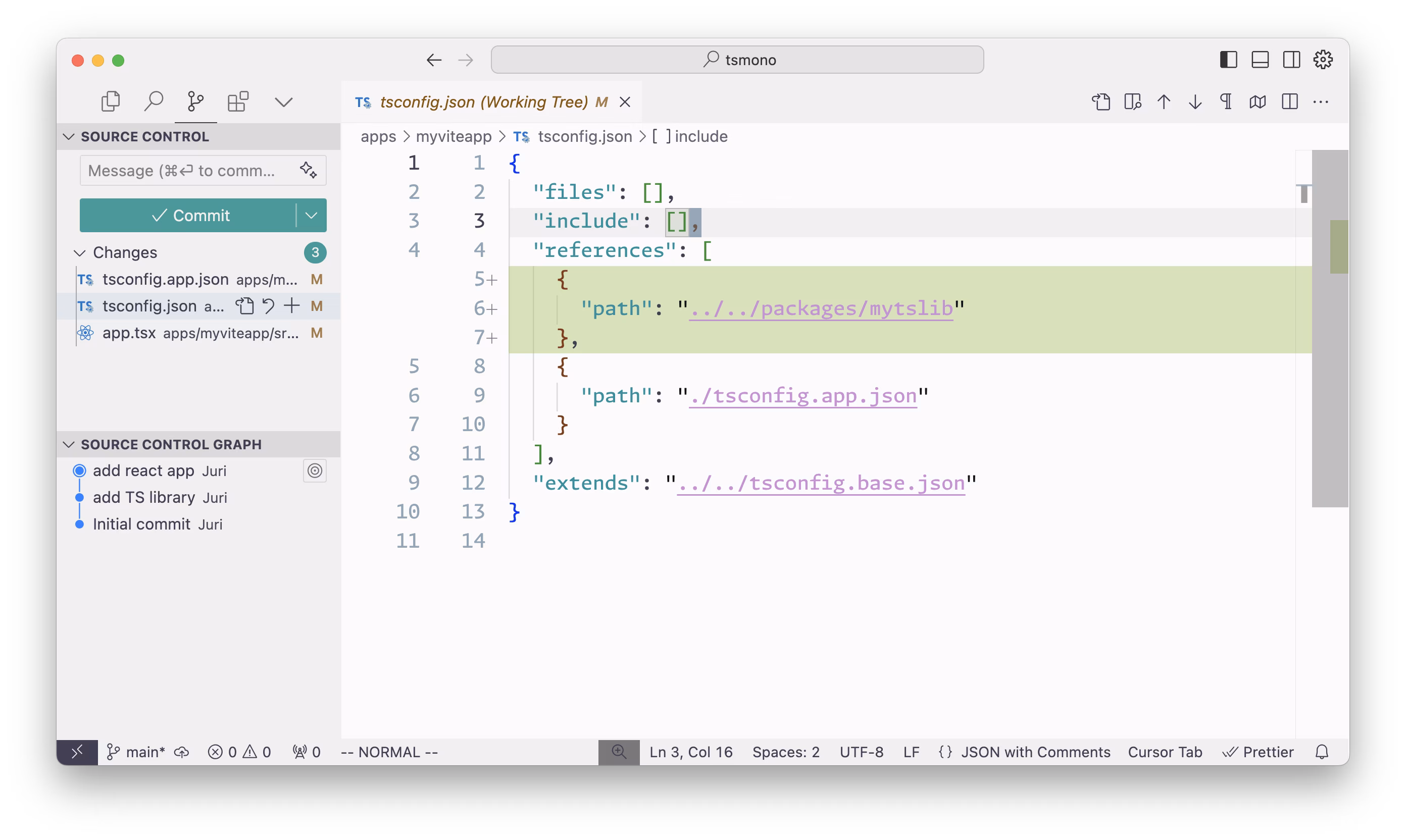
Task: Go to next change arrow
Action: tap(1195, 102)
